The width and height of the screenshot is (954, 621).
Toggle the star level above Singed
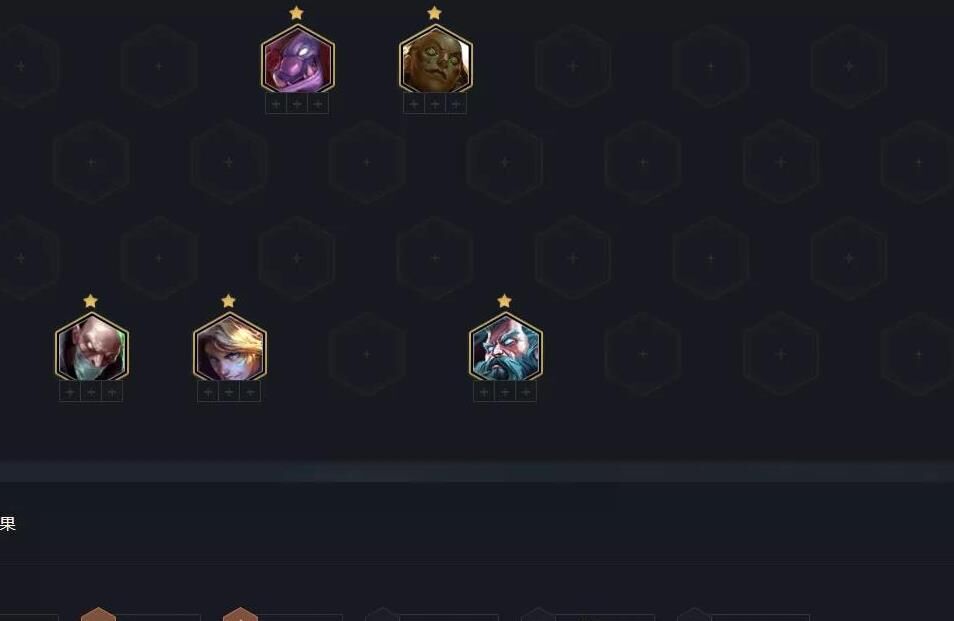click(91, 301)
